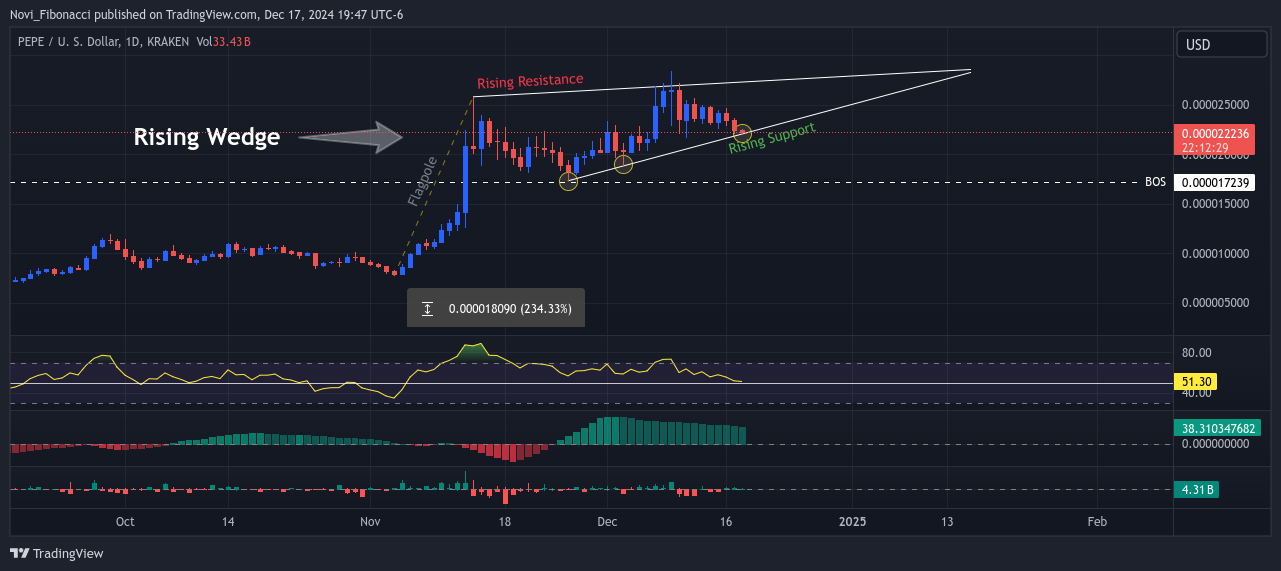This screenshot has width=1281, height=571.
Task: Select the 'Rising Resistance' label
Action: [530, 81]
